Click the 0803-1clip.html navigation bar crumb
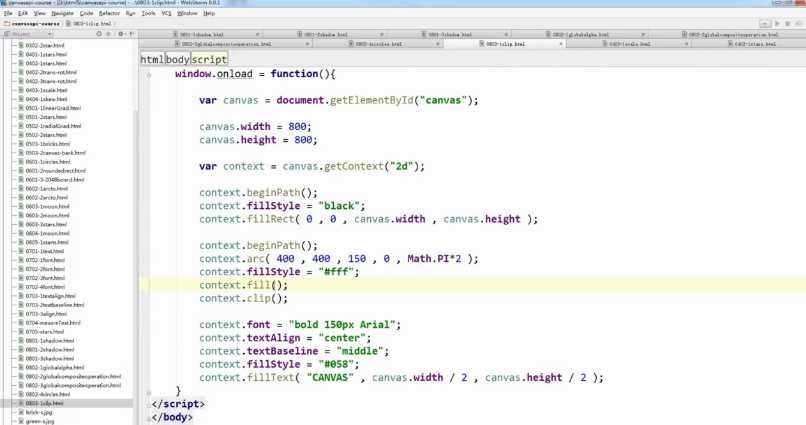 tap(88, 24)
